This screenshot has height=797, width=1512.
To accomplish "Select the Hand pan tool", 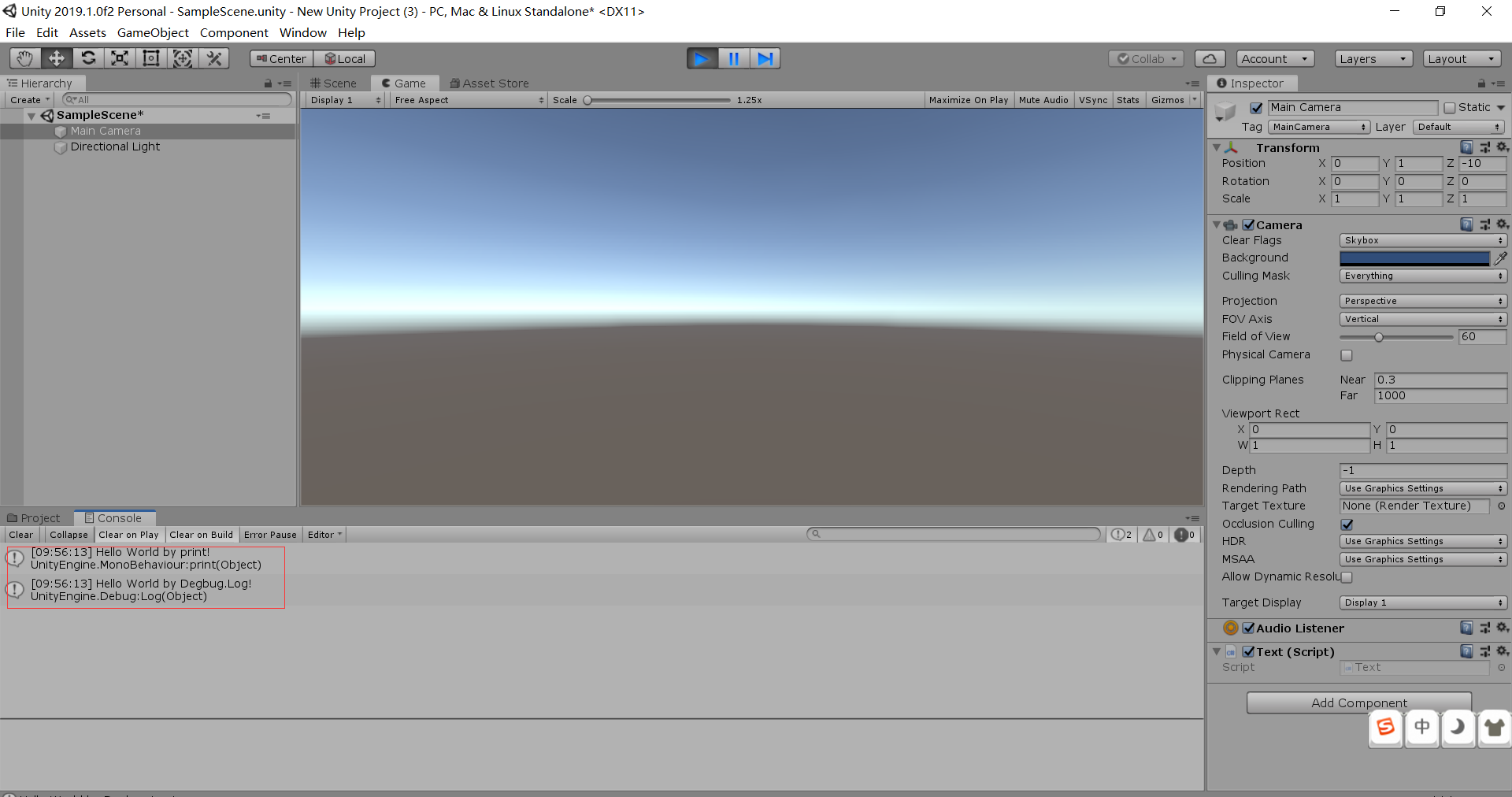I will tap(24, 57).
